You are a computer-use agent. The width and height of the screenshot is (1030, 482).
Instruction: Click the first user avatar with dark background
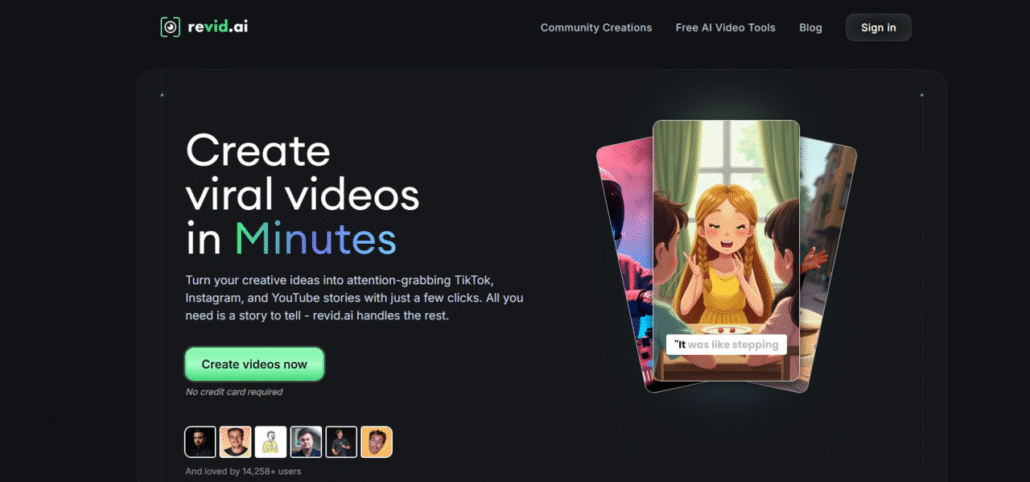200,442
